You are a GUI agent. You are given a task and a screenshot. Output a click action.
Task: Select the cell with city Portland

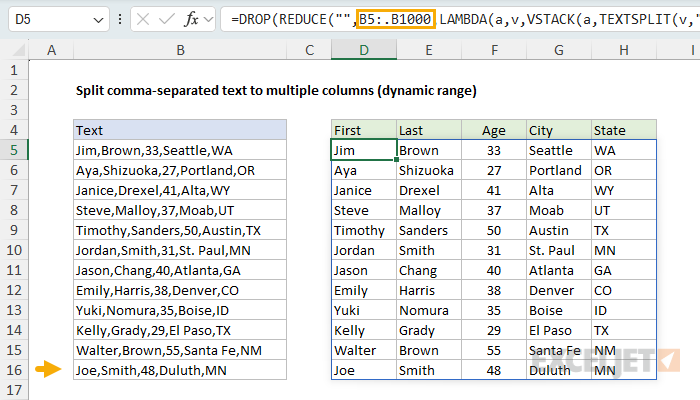coord(558,170)
